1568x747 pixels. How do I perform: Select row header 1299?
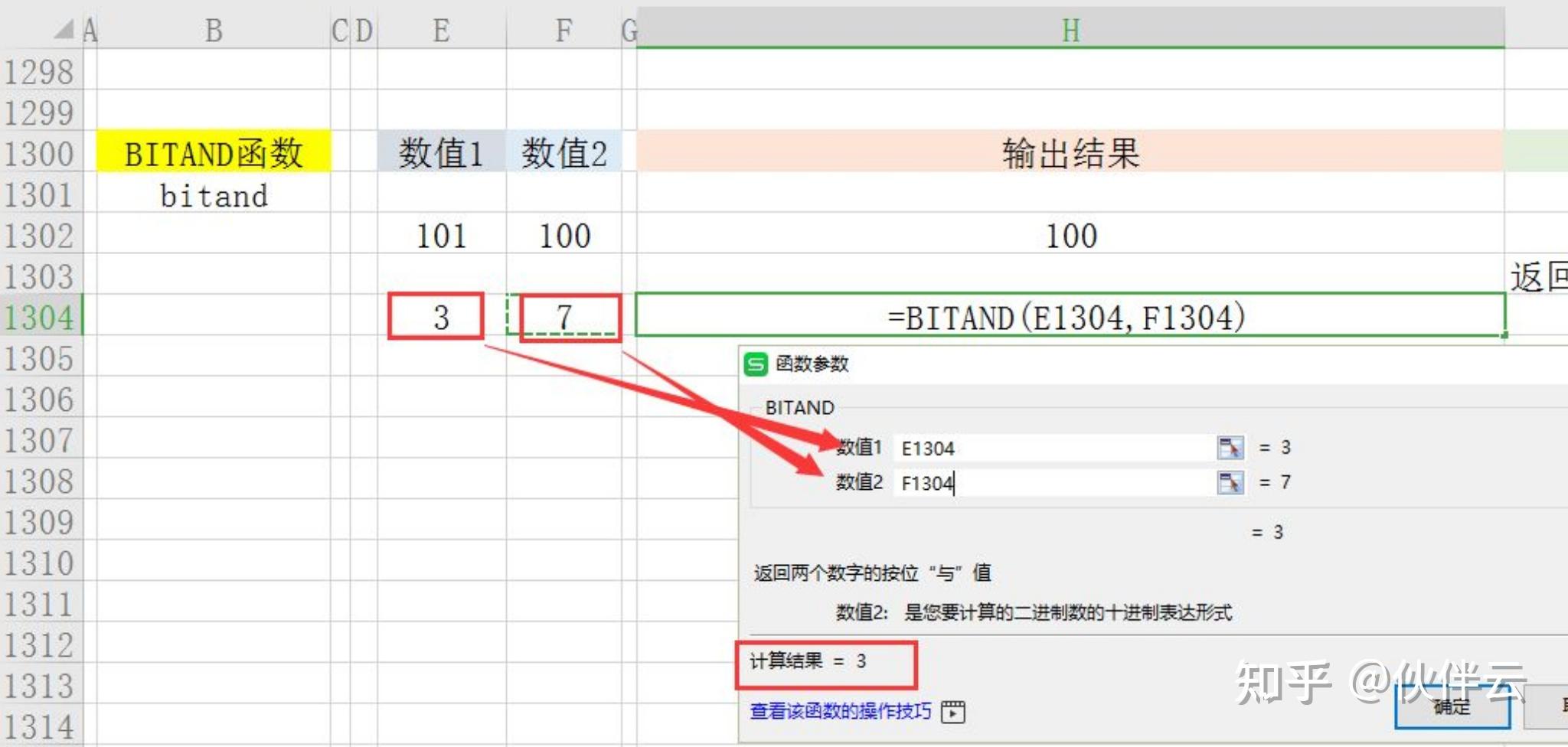[41, 113]
